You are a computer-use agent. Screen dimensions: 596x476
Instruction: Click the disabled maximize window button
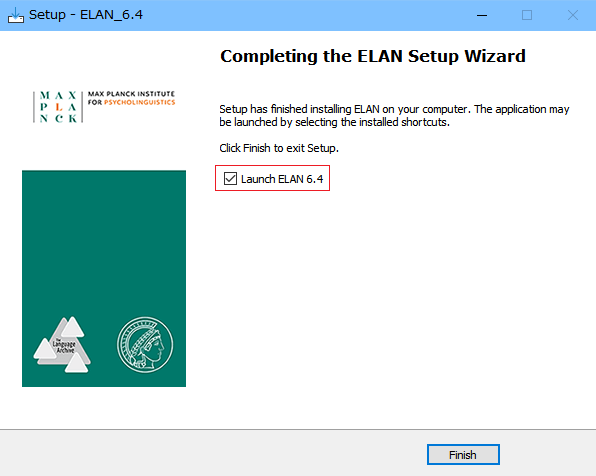pos(527,15)
